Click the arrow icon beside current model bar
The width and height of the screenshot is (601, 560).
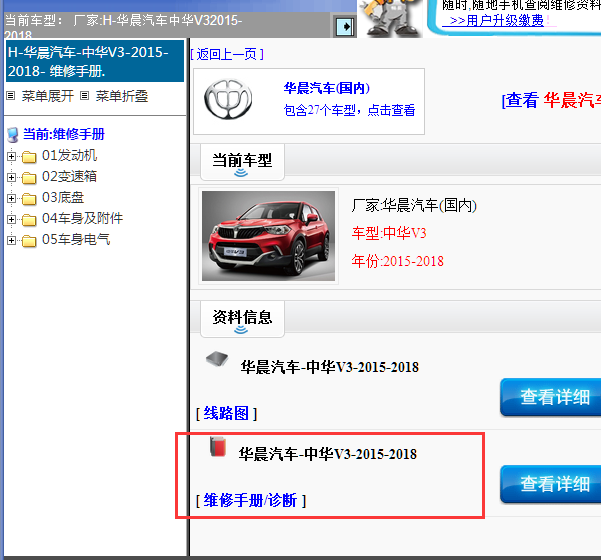point(345,27)
